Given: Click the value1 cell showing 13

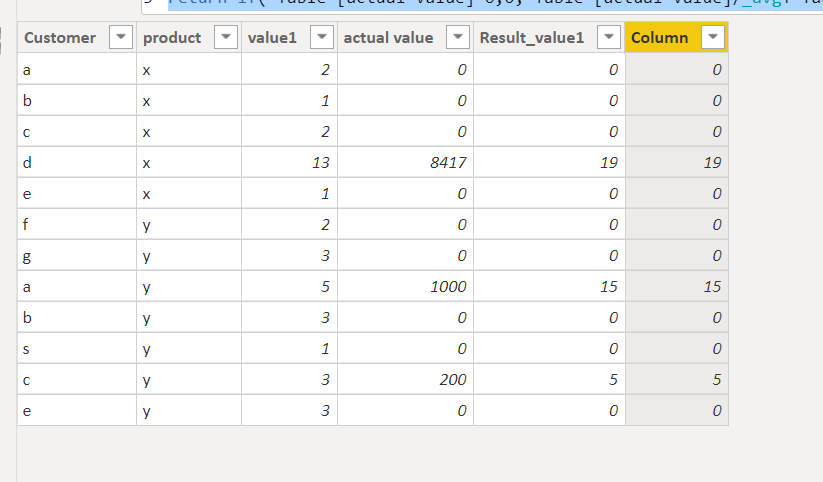Looking at the screenshot, I should pos(289,163).
